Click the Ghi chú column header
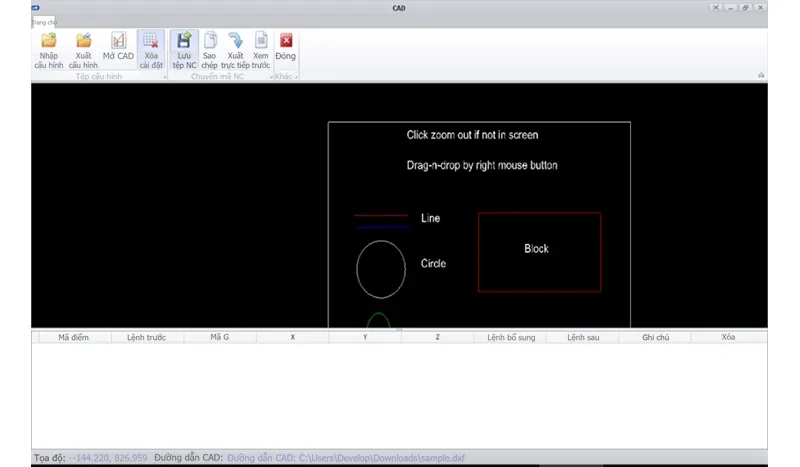This screenshot has width=800, height=467. click(x=656, y=337)
